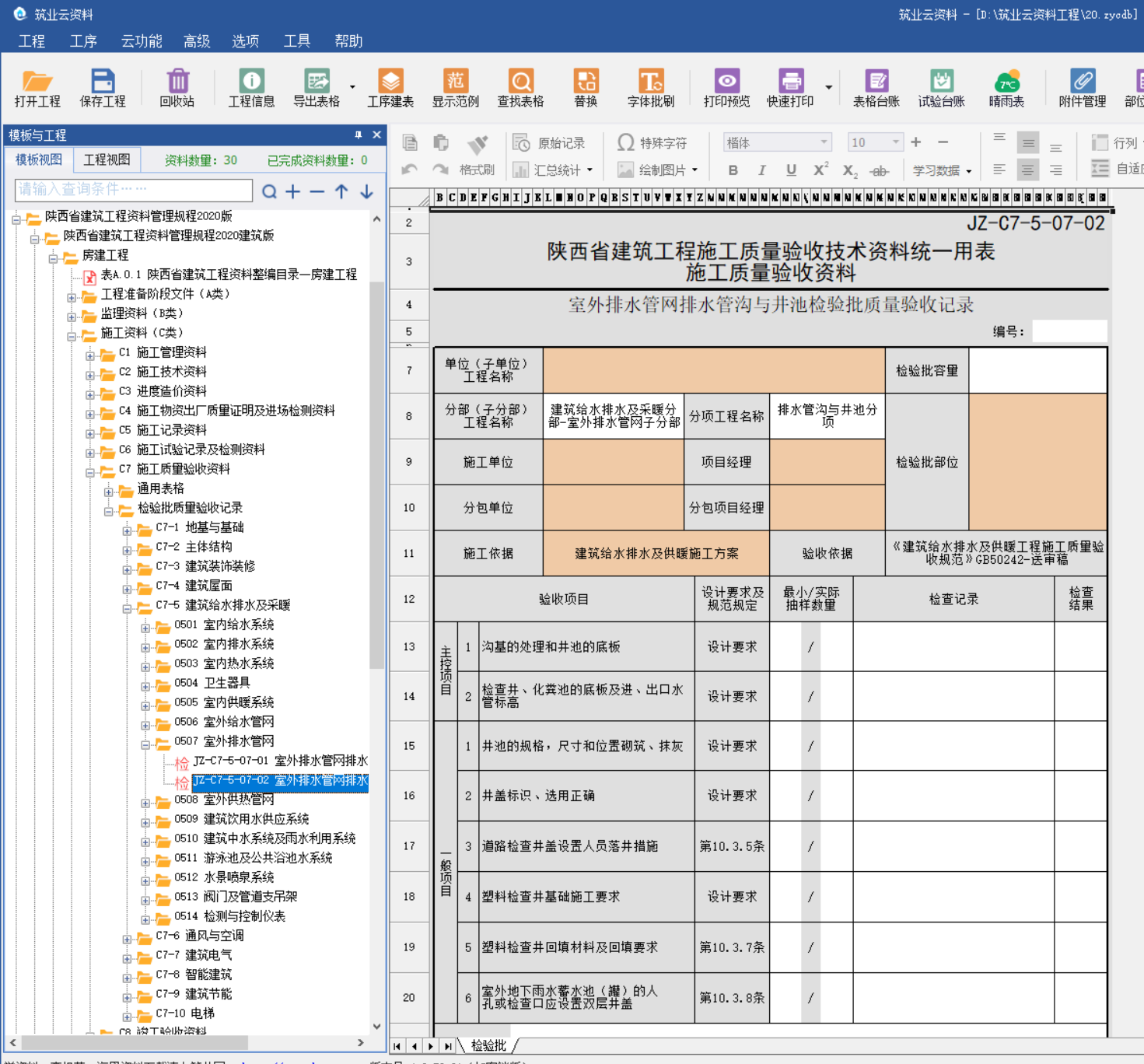Open the font size dropdown showing 10

(896, 142)
